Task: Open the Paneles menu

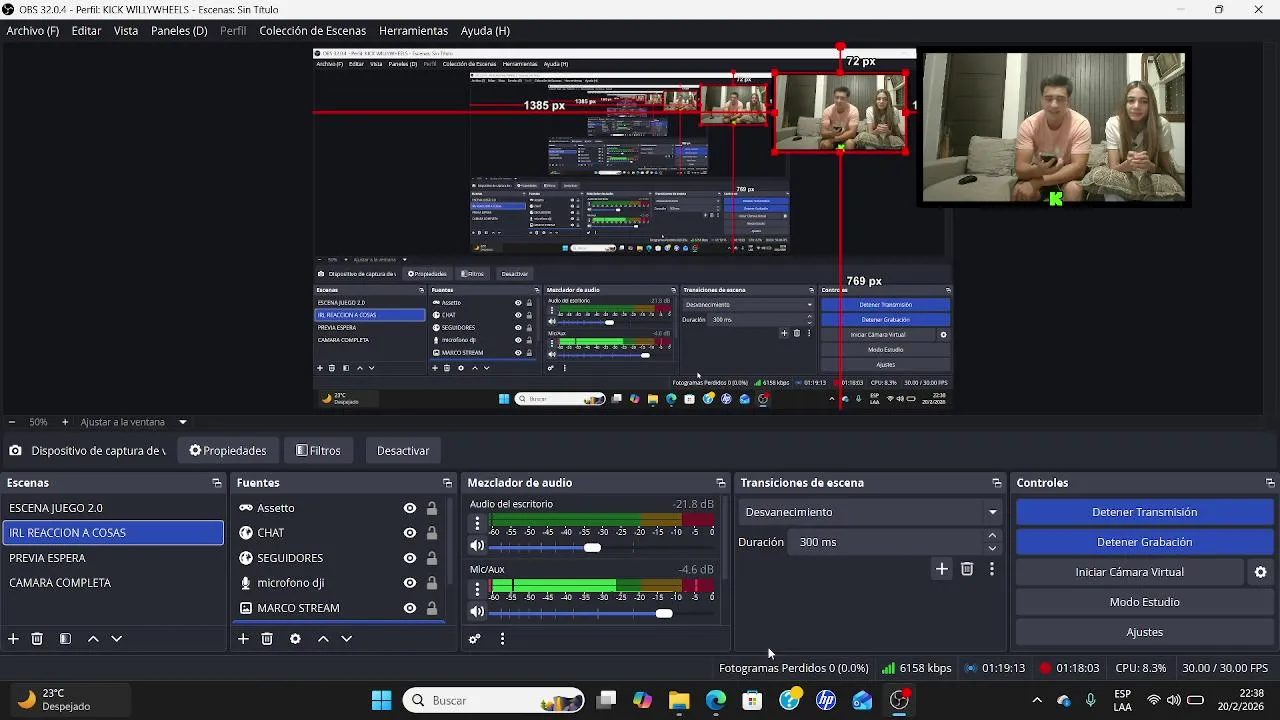Action: click(x=179, y=31)
